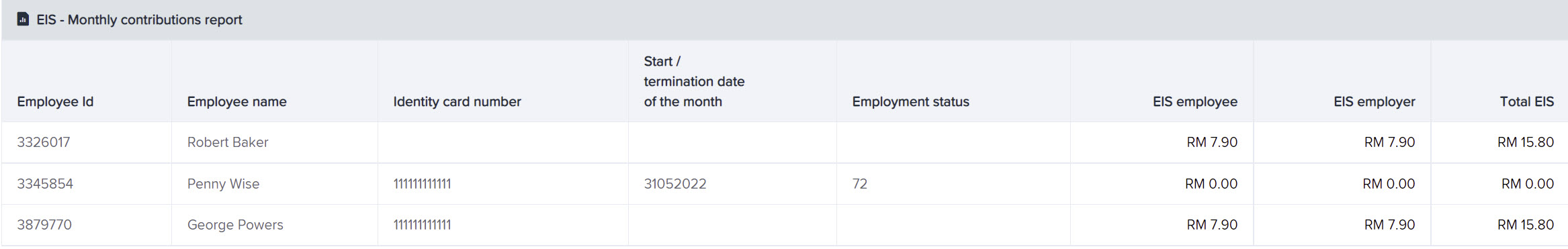This screenshot has height=249, width=1568.
Task: Click Robert Baker's Total EIS RM 15.80
Action: tap(1525, 142)
